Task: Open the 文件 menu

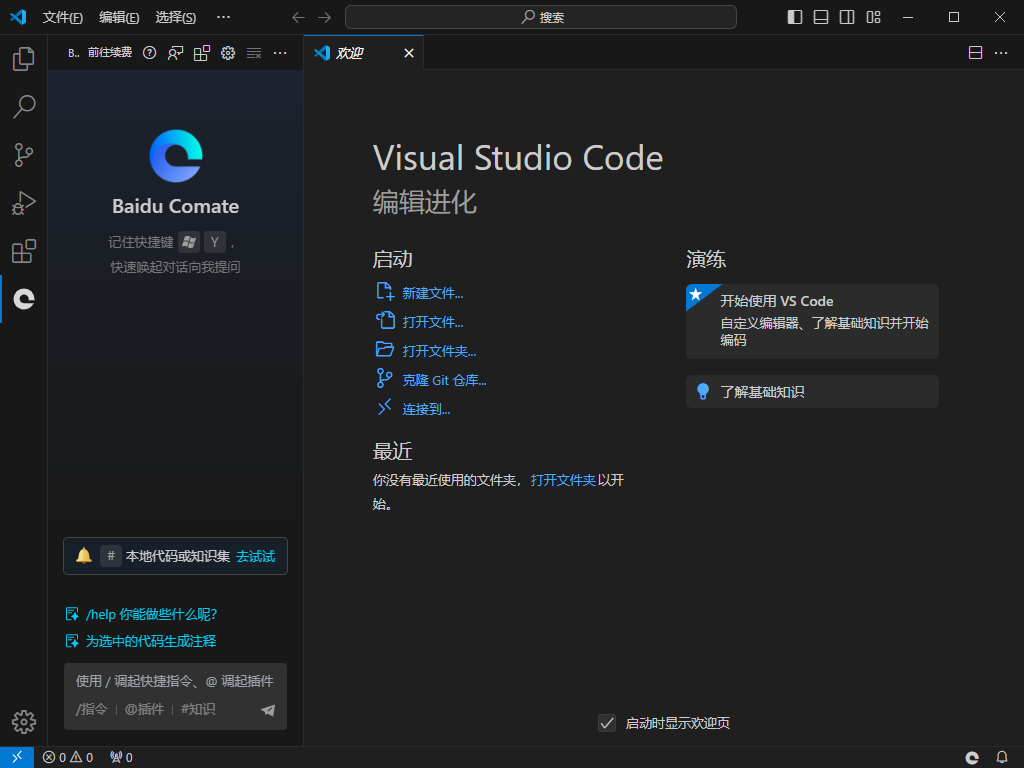Action: [x=62, y=17]
